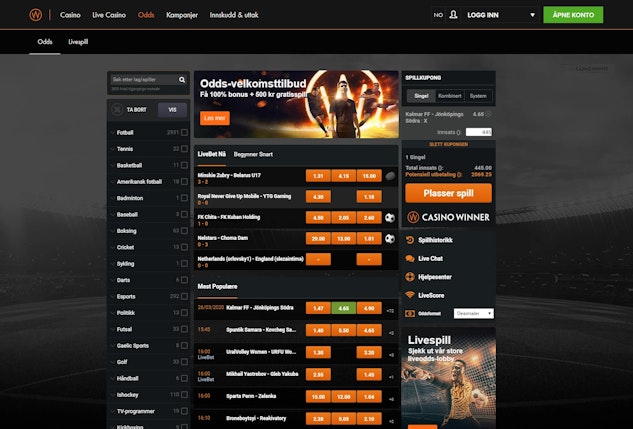Tick the Boksing checkbox
Viewport: 633px width, 429px height.
click(x=184, y=231)
